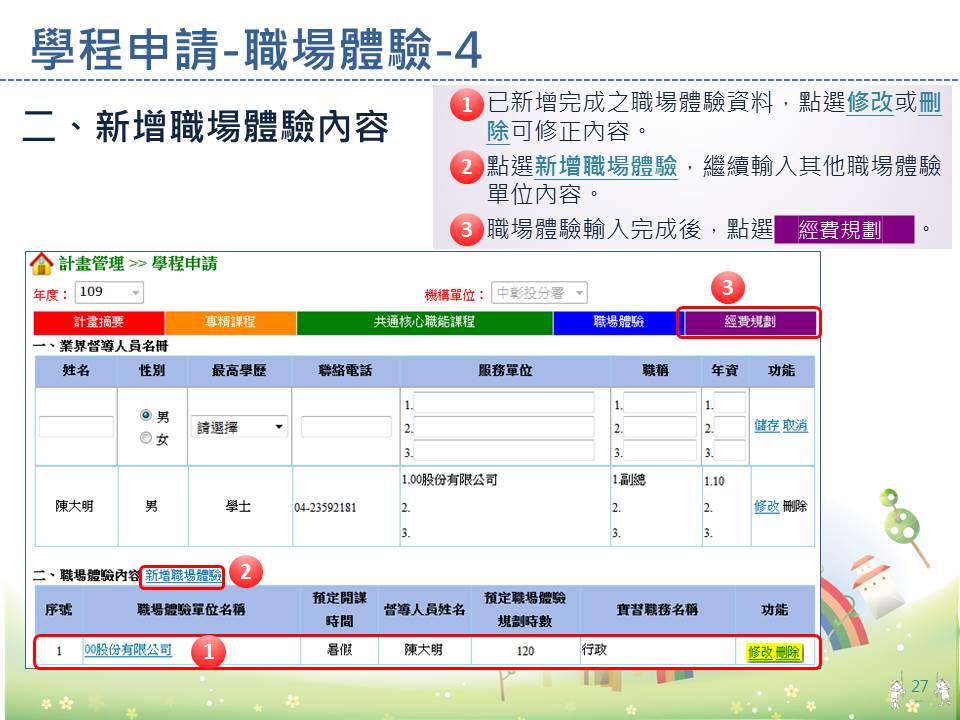The width and height of the screenshot is (960, 720).
Task: Choose the 女 radio button
Action: [x=146, y=438]
